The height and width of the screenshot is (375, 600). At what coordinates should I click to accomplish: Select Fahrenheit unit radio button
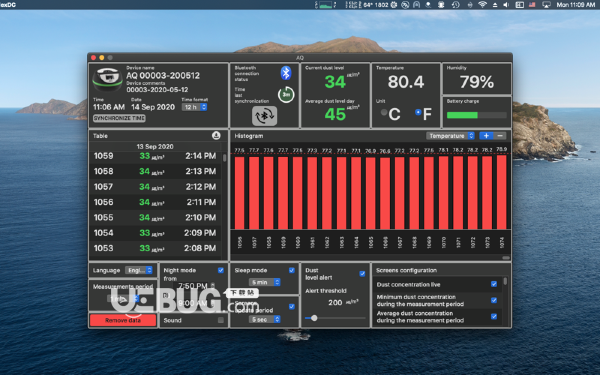(x=418, y=112)
